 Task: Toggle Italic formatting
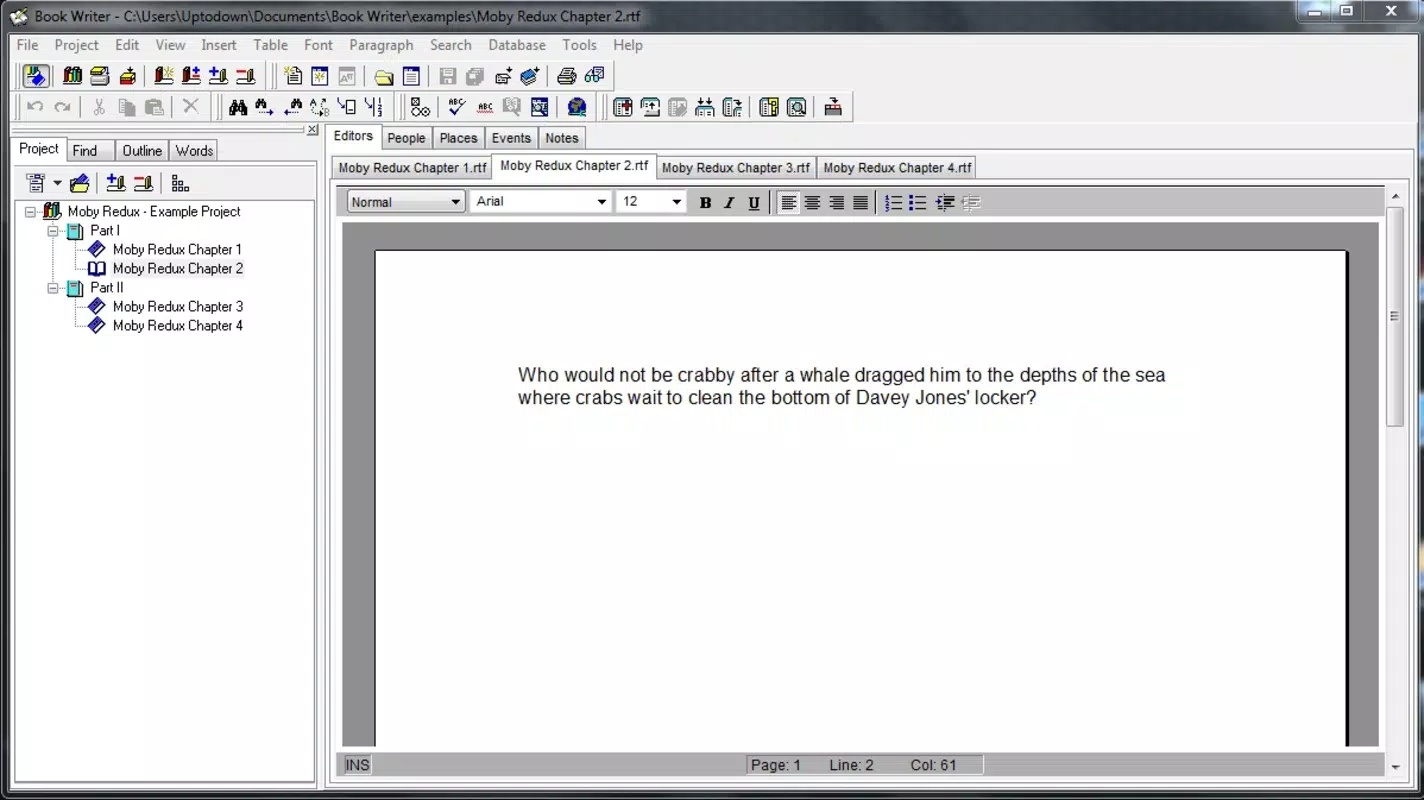729,203
